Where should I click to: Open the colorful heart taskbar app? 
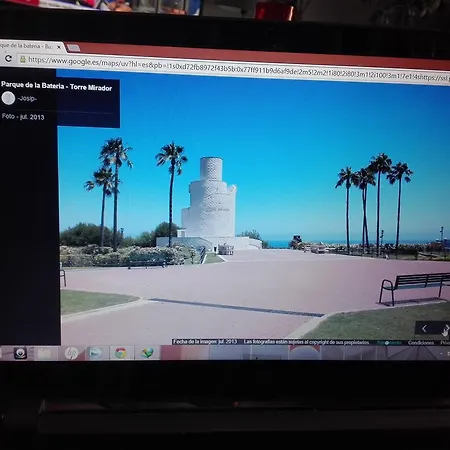point(147,353)
